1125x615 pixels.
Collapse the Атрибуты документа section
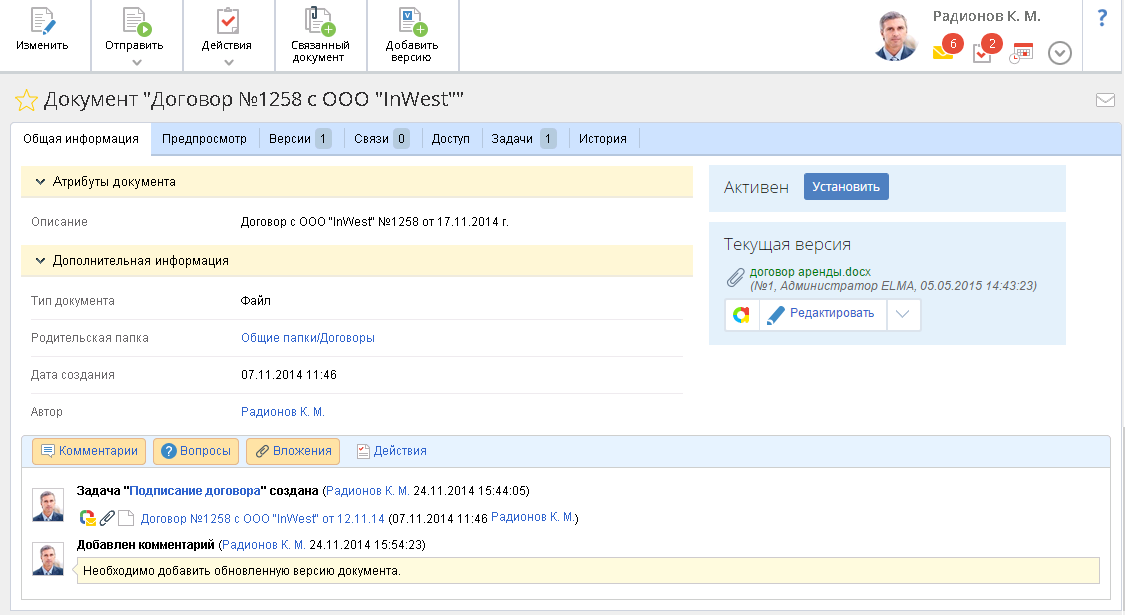point(41,182)
